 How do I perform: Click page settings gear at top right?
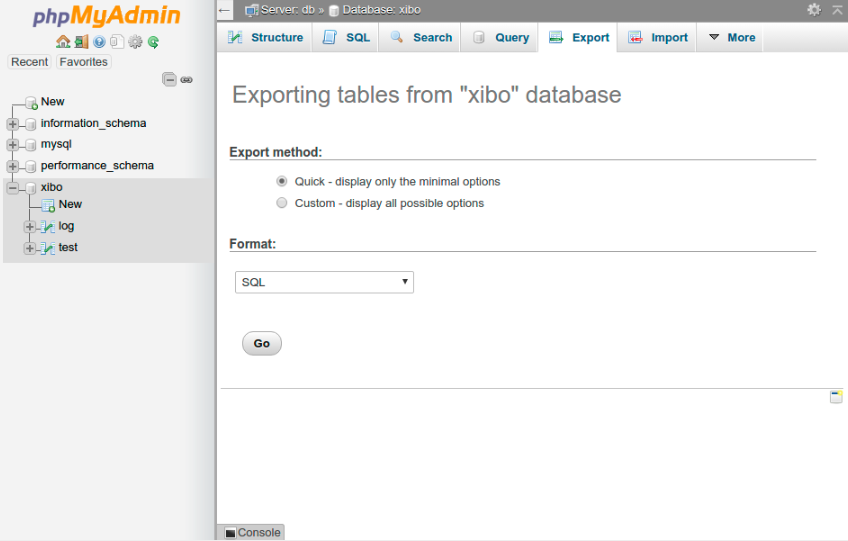pos(814,9)
